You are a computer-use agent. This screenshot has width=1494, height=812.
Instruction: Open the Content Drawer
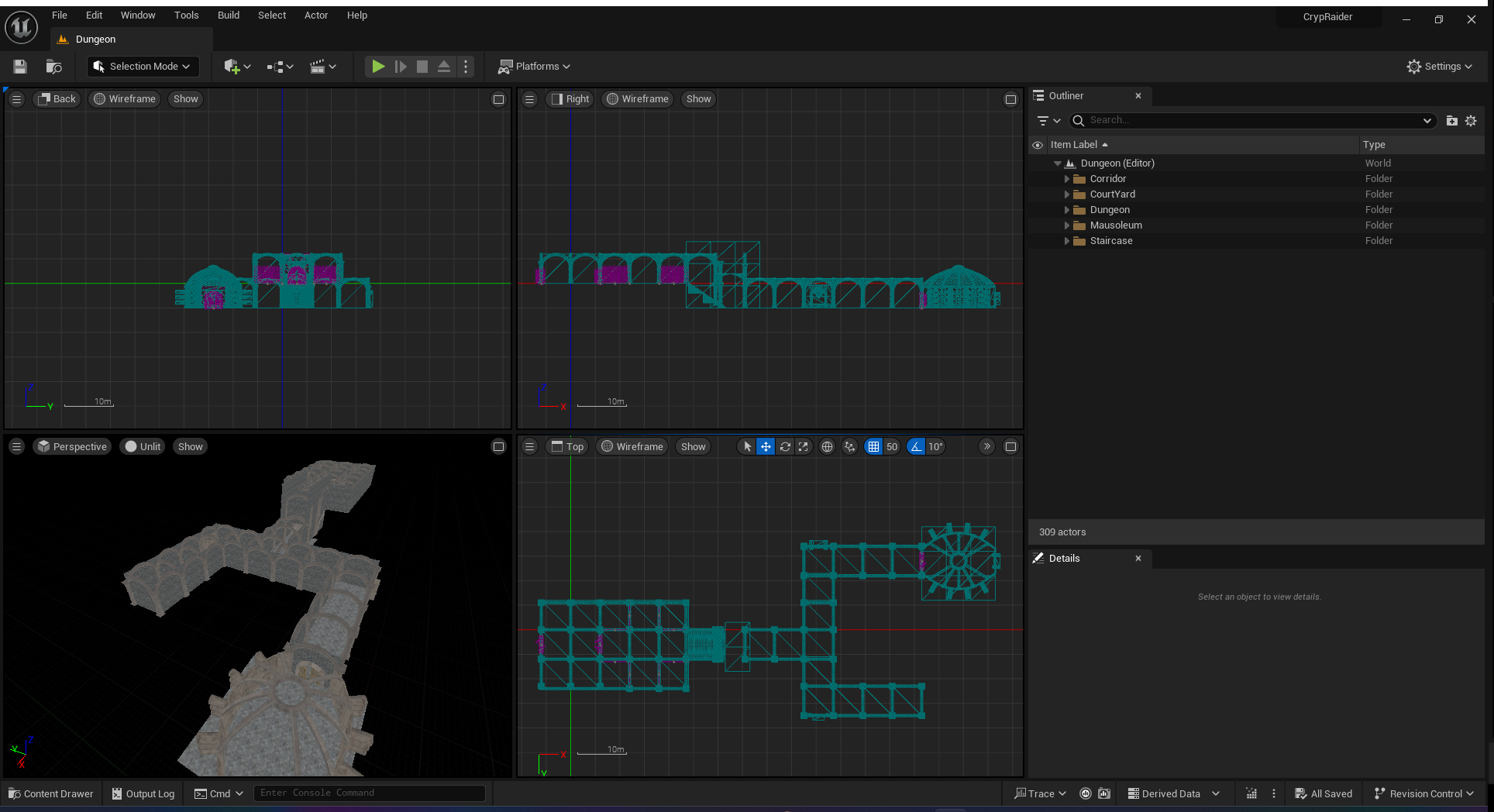[51, 793]
